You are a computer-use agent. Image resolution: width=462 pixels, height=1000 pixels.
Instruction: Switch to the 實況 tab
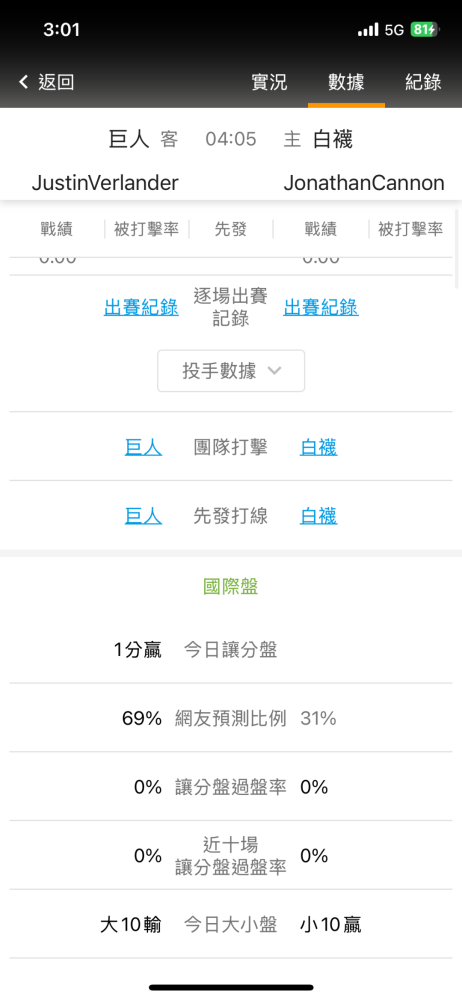[269, 82]
